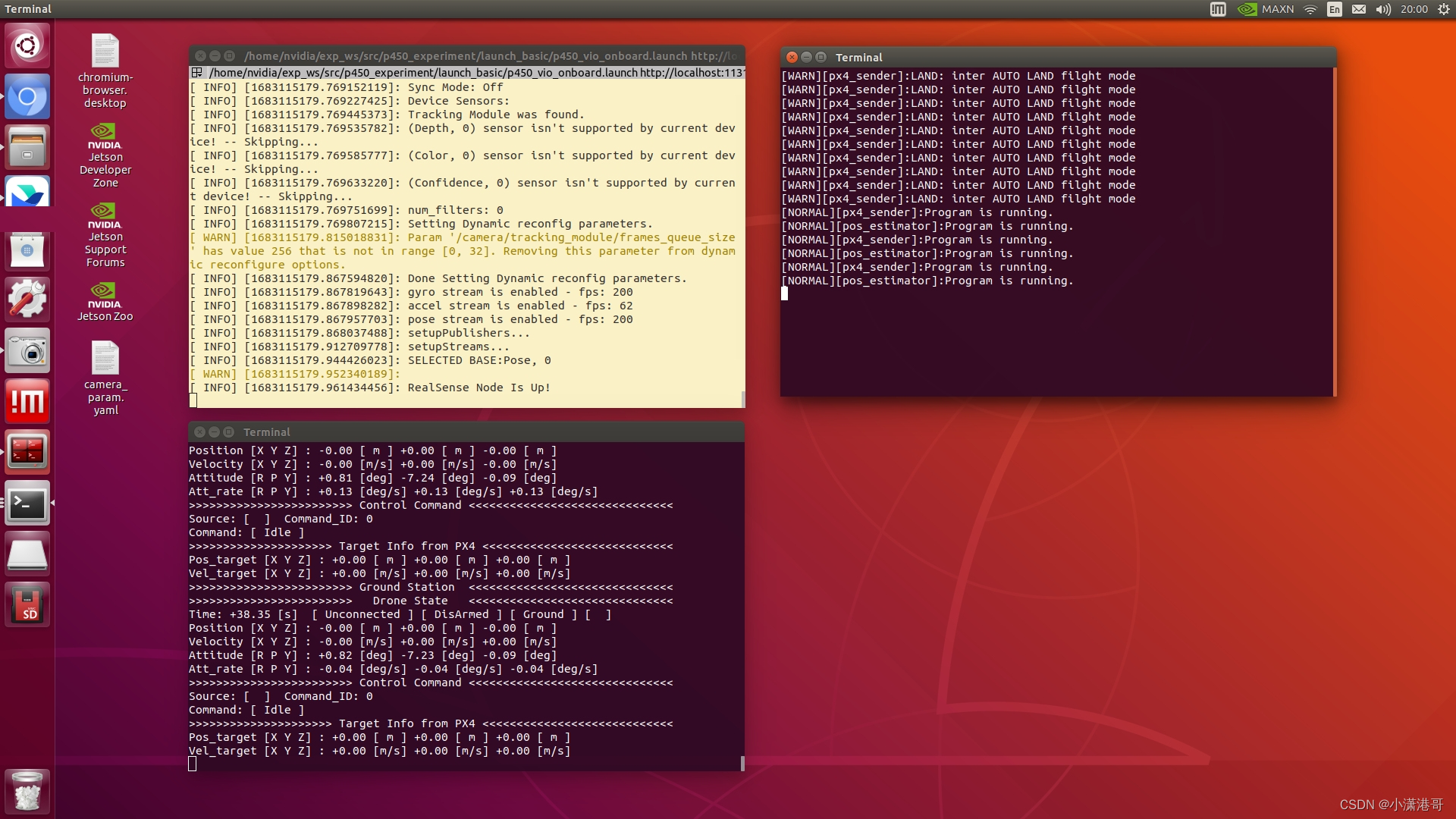This screenshot has width=1456, height=819.
Task: Open Jetson Zoo desktop shortcut
Action: click(x=105, y=302)
